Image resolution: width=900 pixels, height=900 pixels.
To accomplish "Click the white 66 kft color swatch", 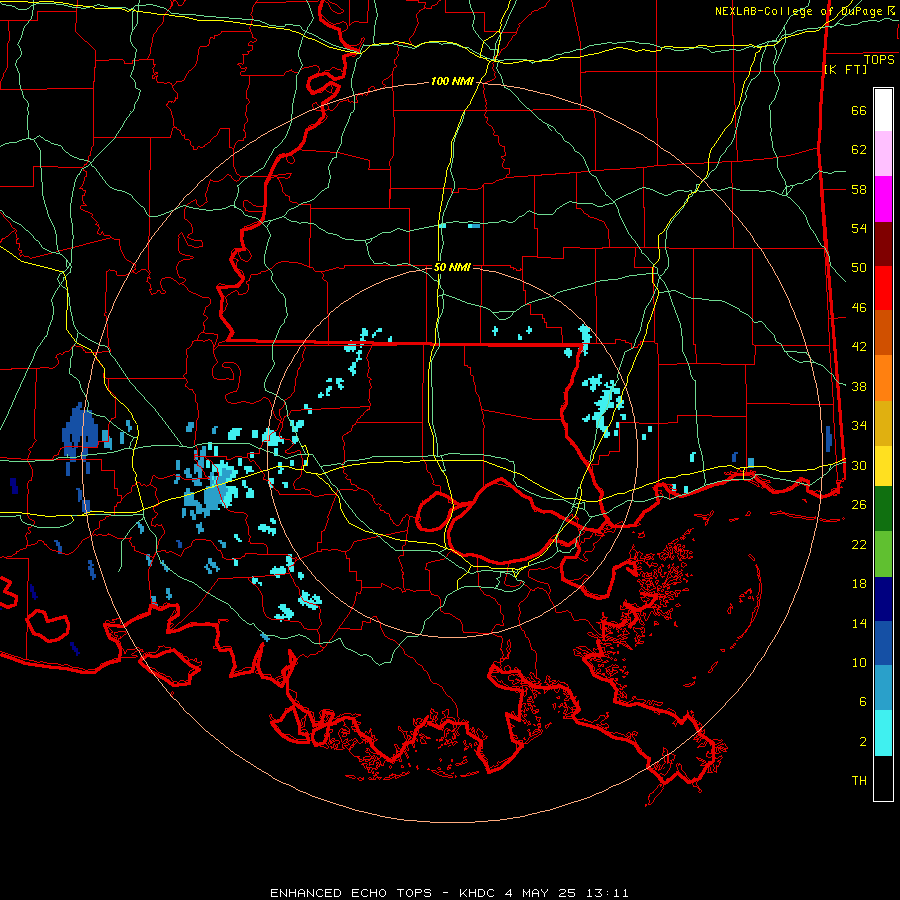I will click(x=883, y=110).
